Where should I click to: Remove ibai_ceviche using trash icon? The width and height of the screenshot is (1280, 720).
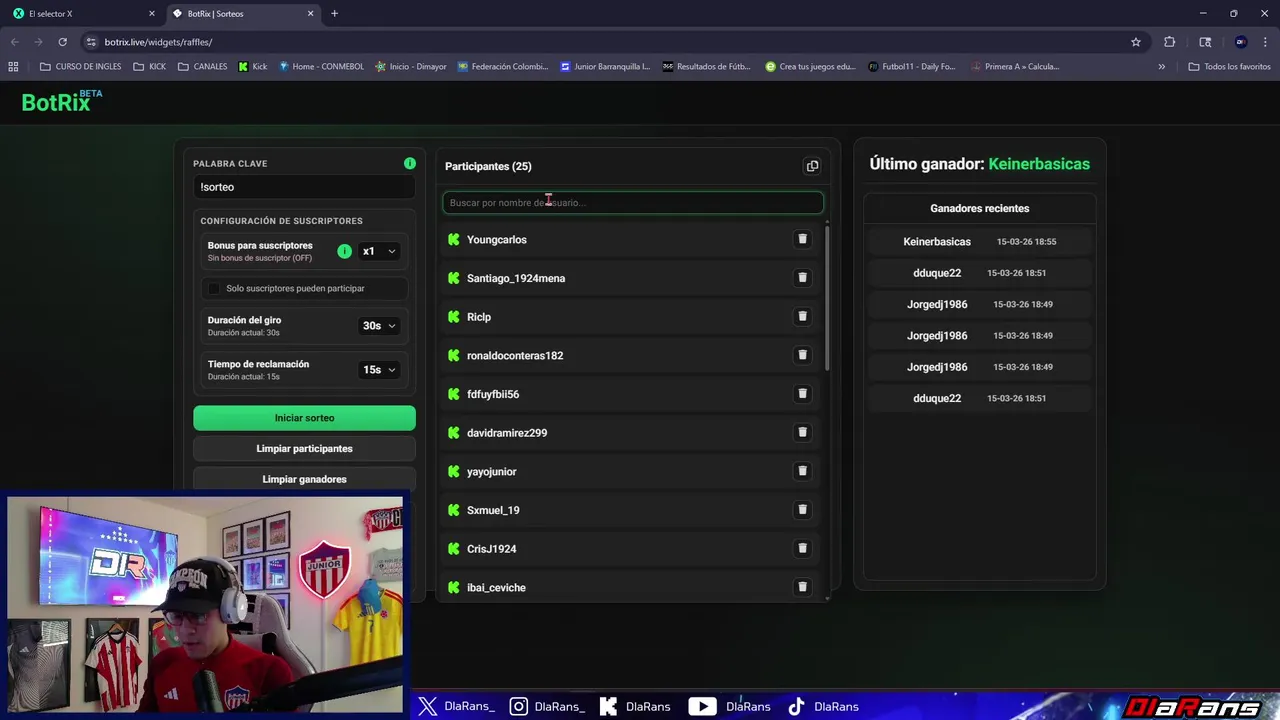pos(802,587)
